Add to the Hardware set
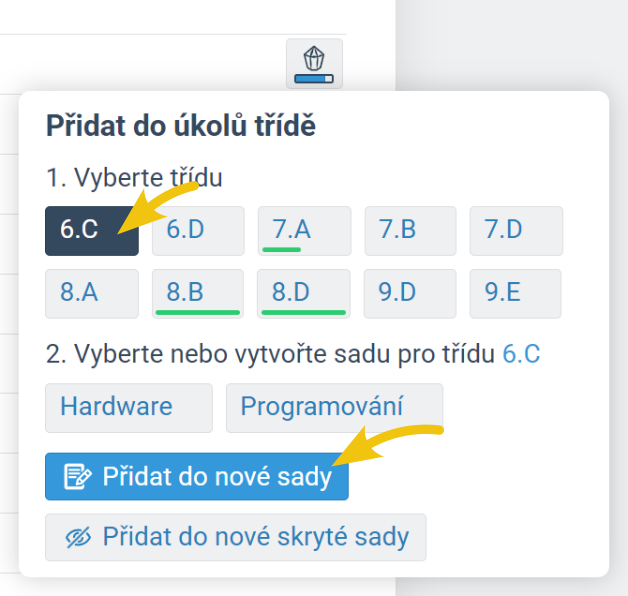The image size is (628, 596). point(128,407)
